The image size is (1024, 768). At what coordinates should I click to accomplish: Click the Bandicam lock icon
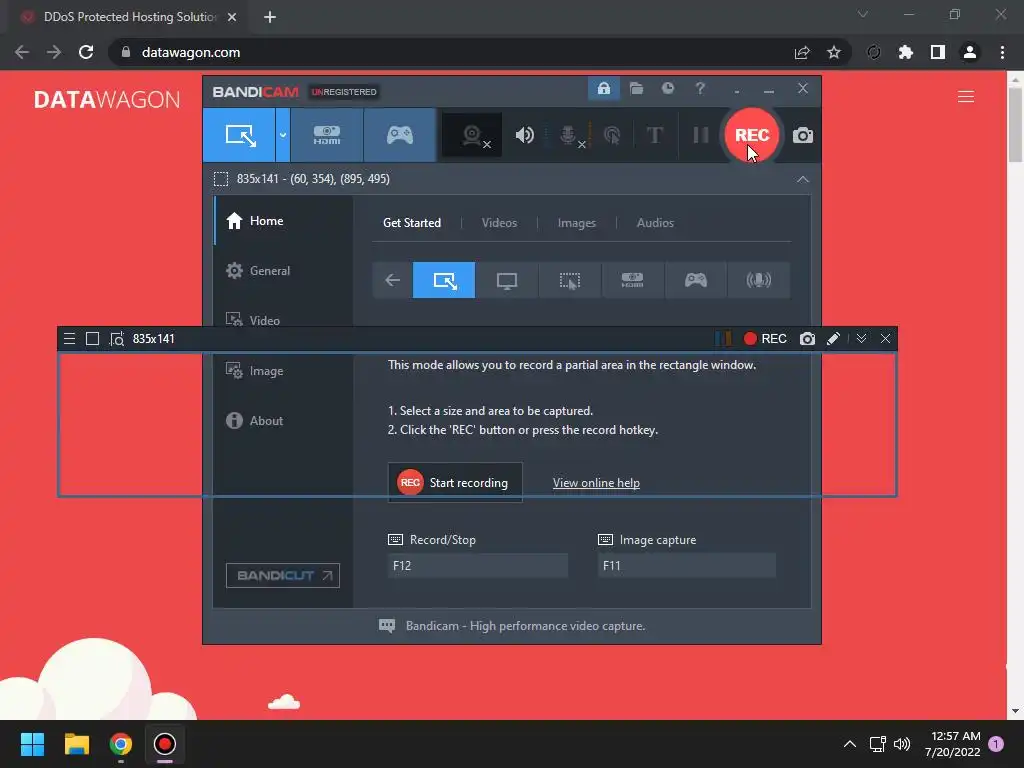click(603, 88)
